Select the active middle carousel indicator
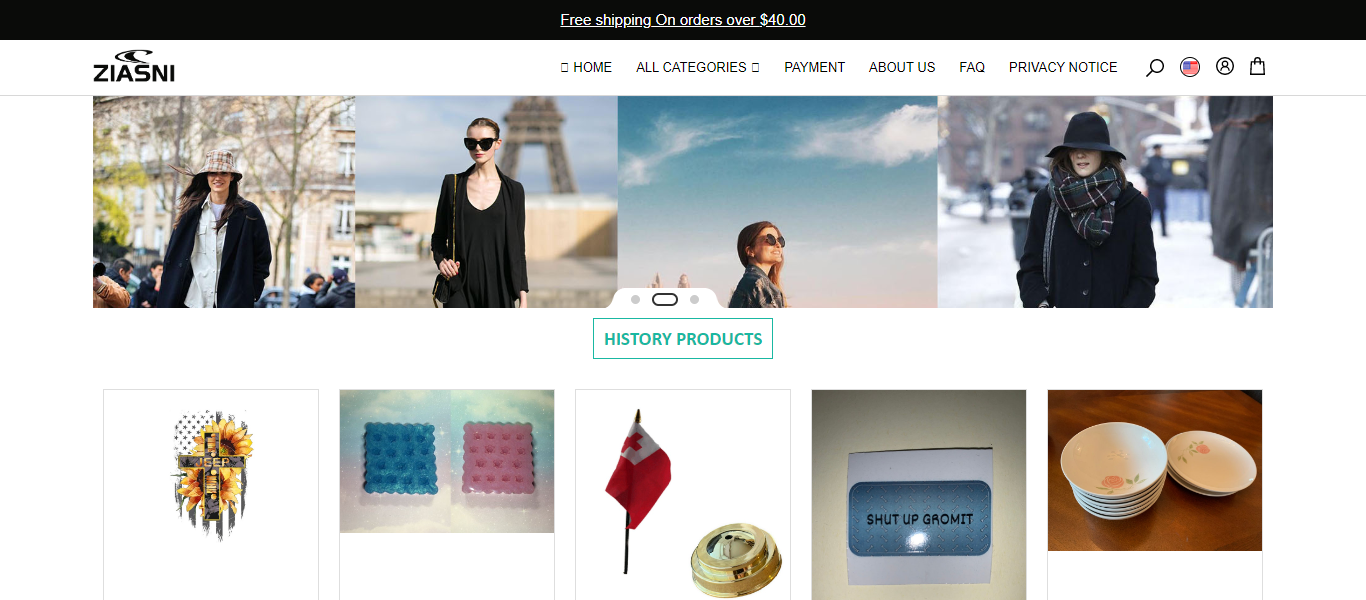The height and width of the screenshot is (600, 1366). coord(665,300)
